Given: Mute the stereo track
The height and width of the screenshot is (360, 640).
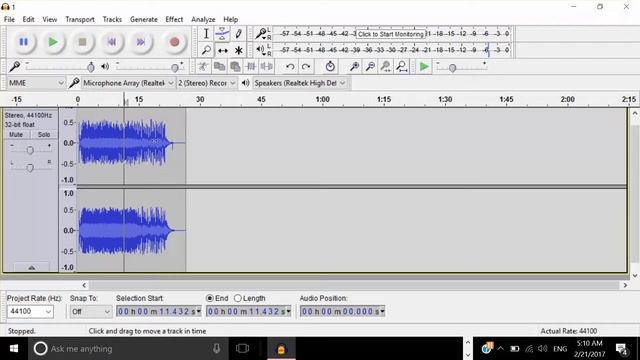Looking at the screenshot, I should [x=16, y=134].
